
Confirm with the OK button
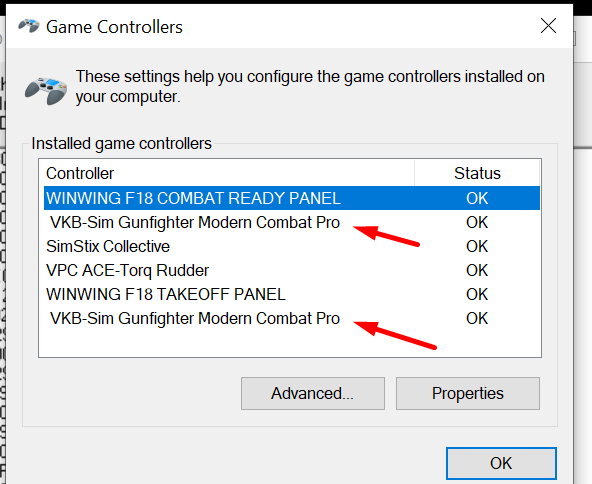coord(501,463)
